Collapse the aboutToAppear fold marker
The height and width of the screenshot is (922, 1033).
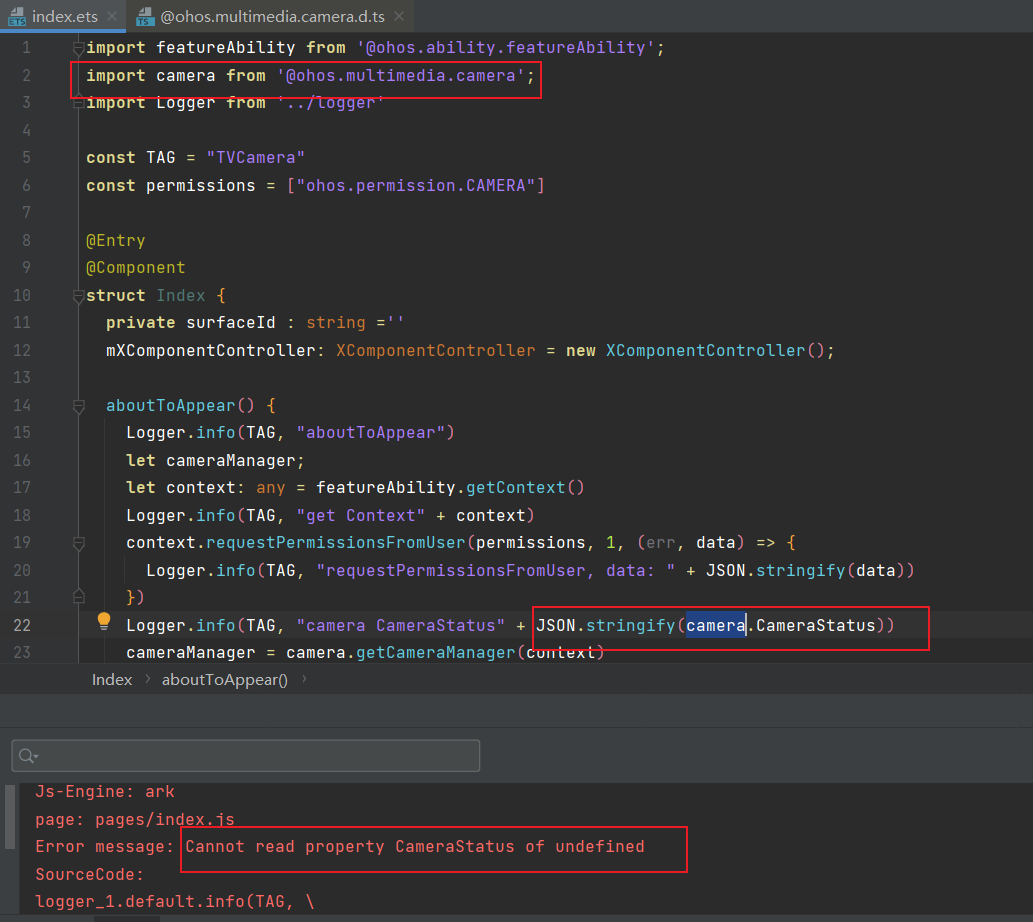pos(78,406)
